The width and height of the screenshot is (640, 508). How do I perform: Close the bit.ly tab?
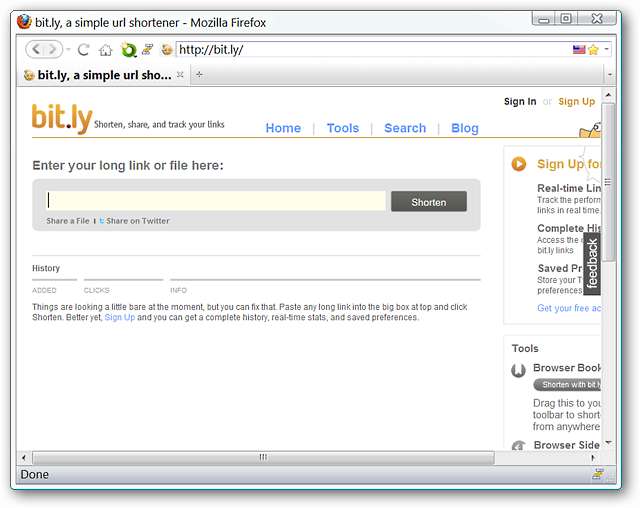click(180, 75)
